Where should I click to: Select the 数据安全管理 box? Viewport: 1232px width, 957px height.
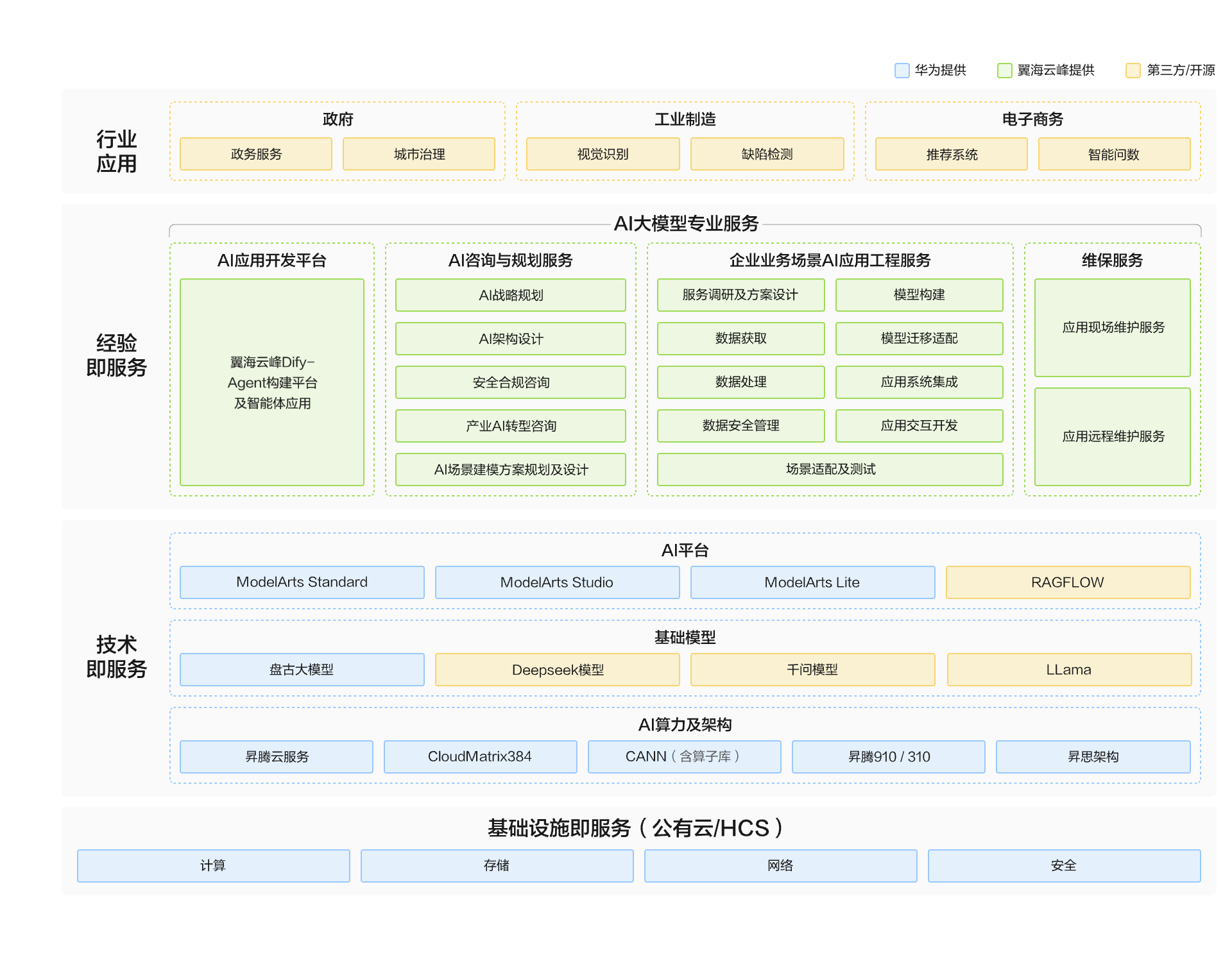pyautogui.click(x=741, y=426)
